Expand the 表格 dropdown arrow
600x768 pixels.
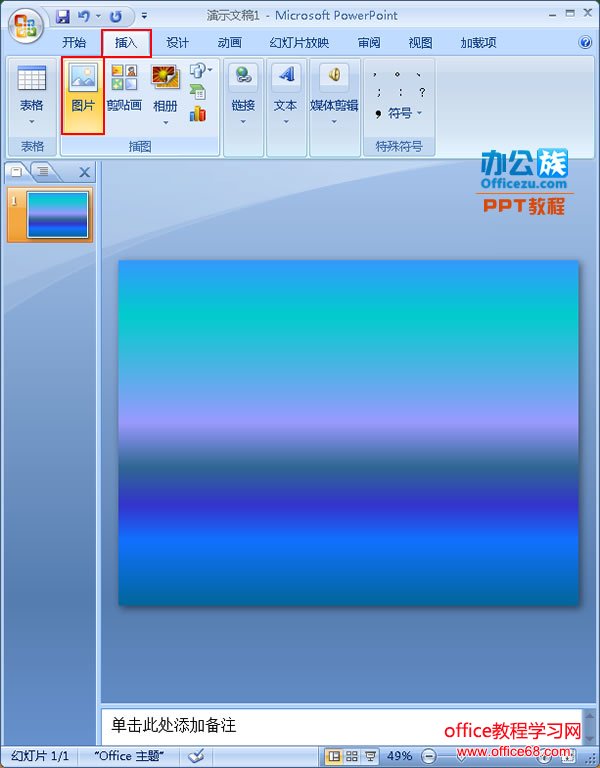click(32, 121)
